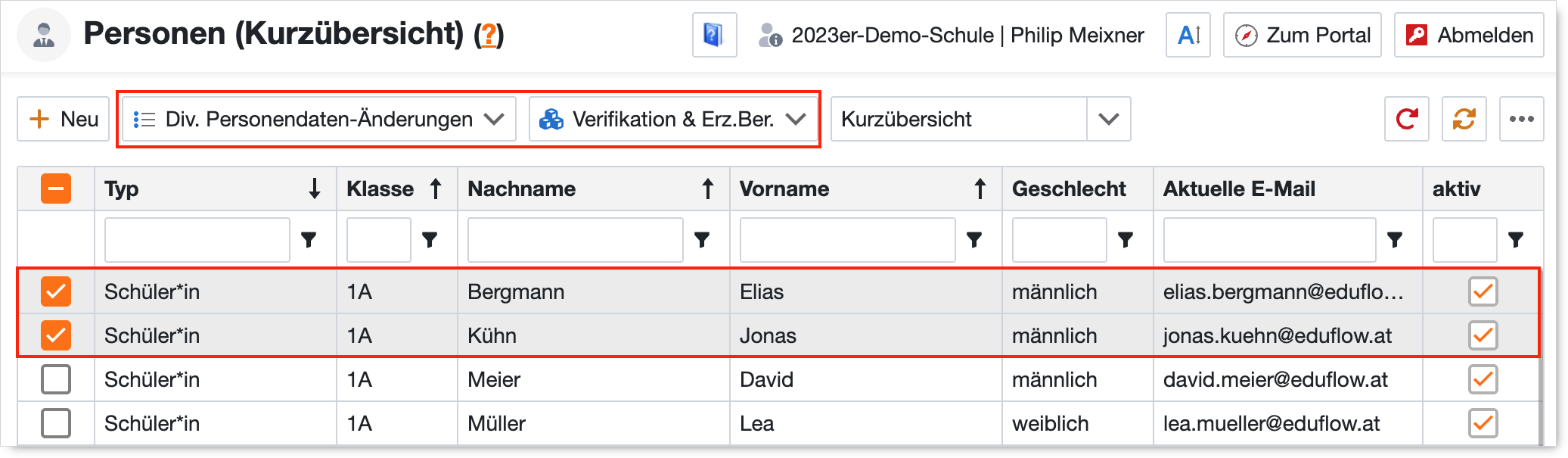The width and height of the screenshot is (1568, 458).
Task: Toggle the select-all header checkbox
Action: point(56,188)
